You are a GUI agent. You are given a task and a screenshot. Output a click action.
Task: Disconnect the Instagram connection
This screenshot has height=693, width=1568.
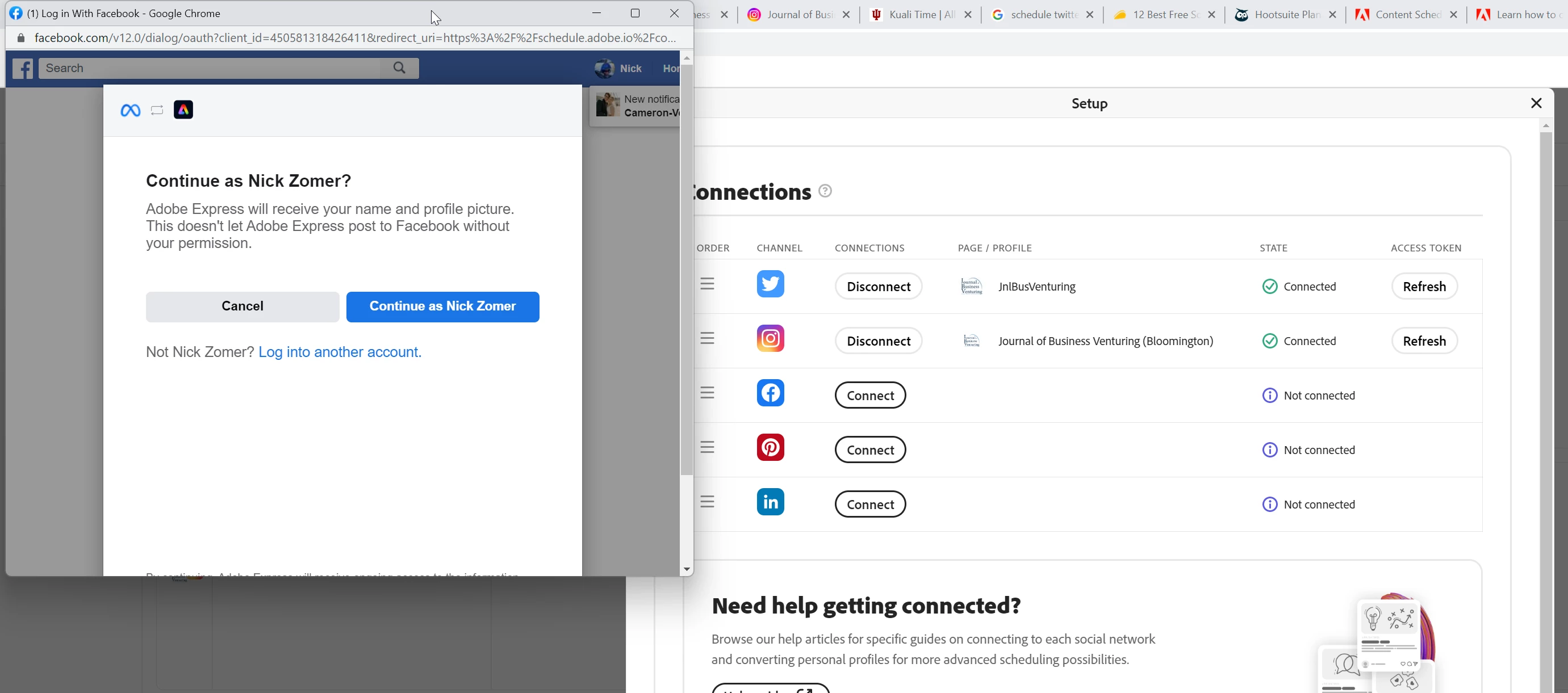click(878, 341)
